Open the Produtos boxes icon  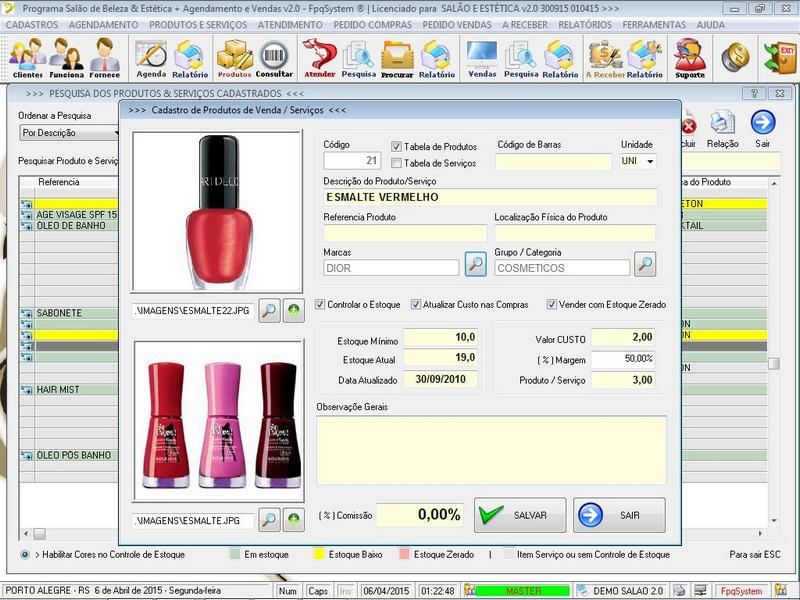[x=234, y=58]
